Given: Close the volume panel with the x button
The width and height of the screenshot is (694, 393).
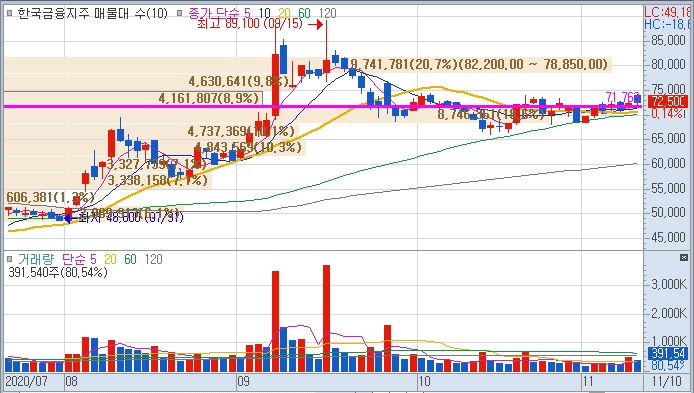Looking at the screenshot, I should pyautogui.click(x=684, y=258).
